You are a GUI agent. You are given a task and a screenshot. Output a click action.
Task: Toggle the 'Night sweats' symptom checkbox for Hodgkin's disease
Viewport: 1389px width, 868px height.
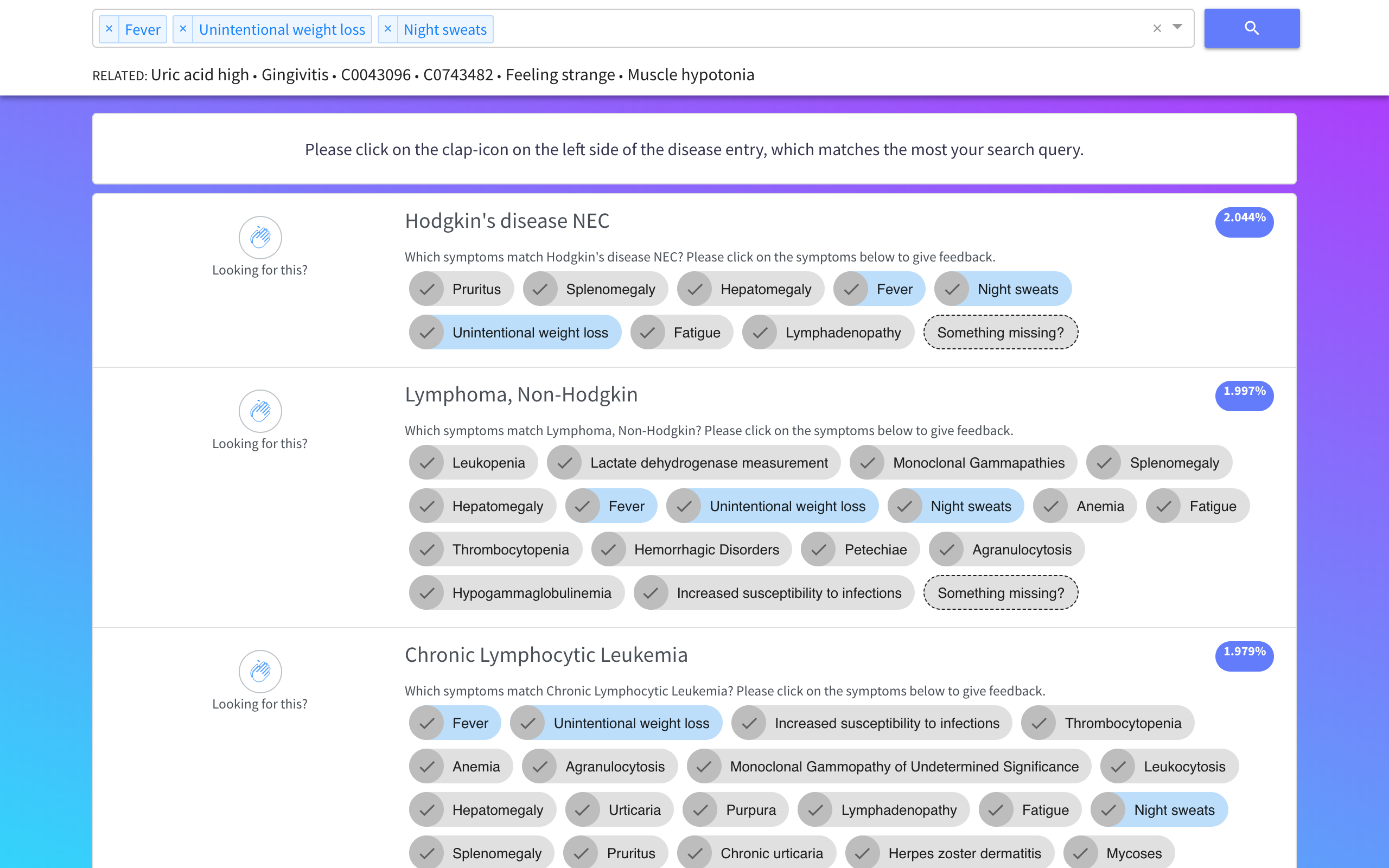952,289
